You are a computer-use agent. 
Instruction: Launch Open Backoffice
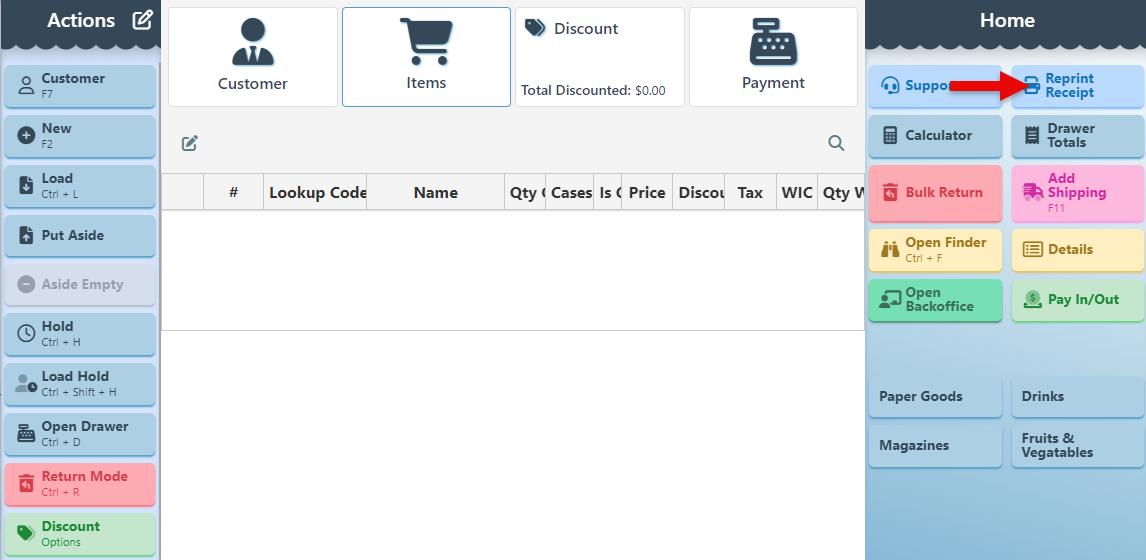[x=934, y=300]
